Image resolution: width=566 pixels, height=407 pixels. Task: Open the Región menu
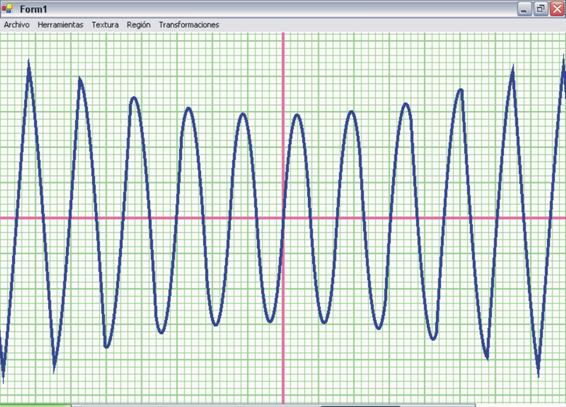point(139,25)
